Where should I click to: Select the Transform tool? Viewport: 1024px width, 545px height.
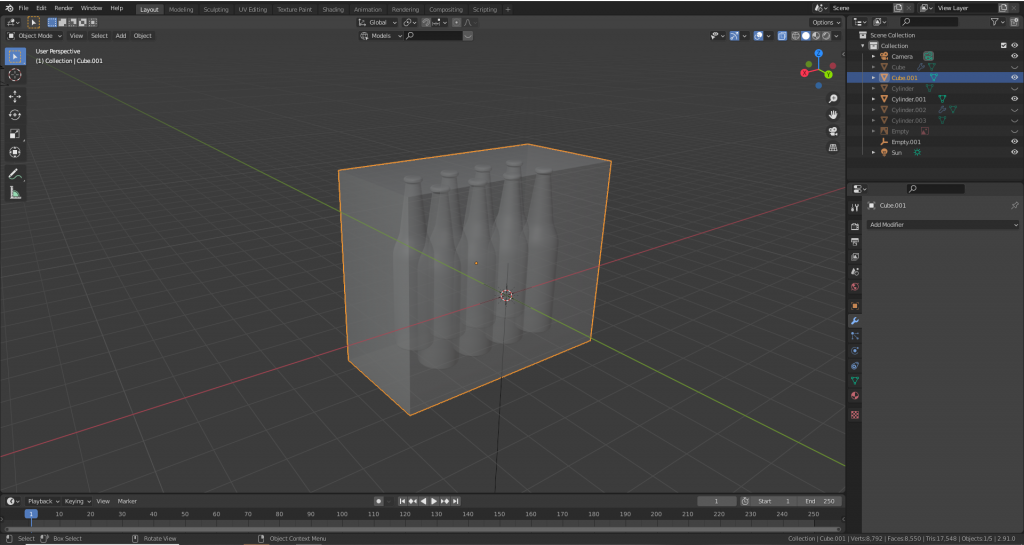pos(15,152)
